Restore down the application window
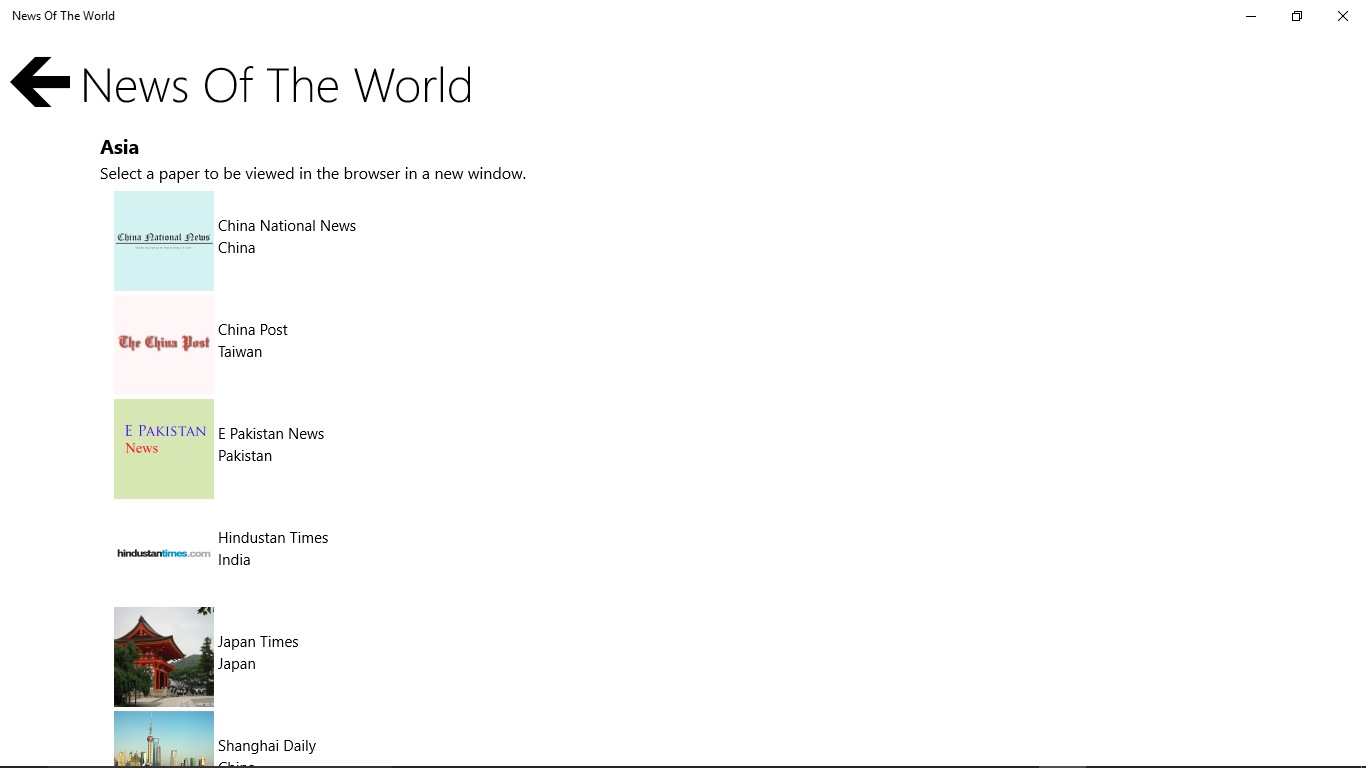Image resolution: width=1366 pixels, height=768 pixels. (1296, 16)
